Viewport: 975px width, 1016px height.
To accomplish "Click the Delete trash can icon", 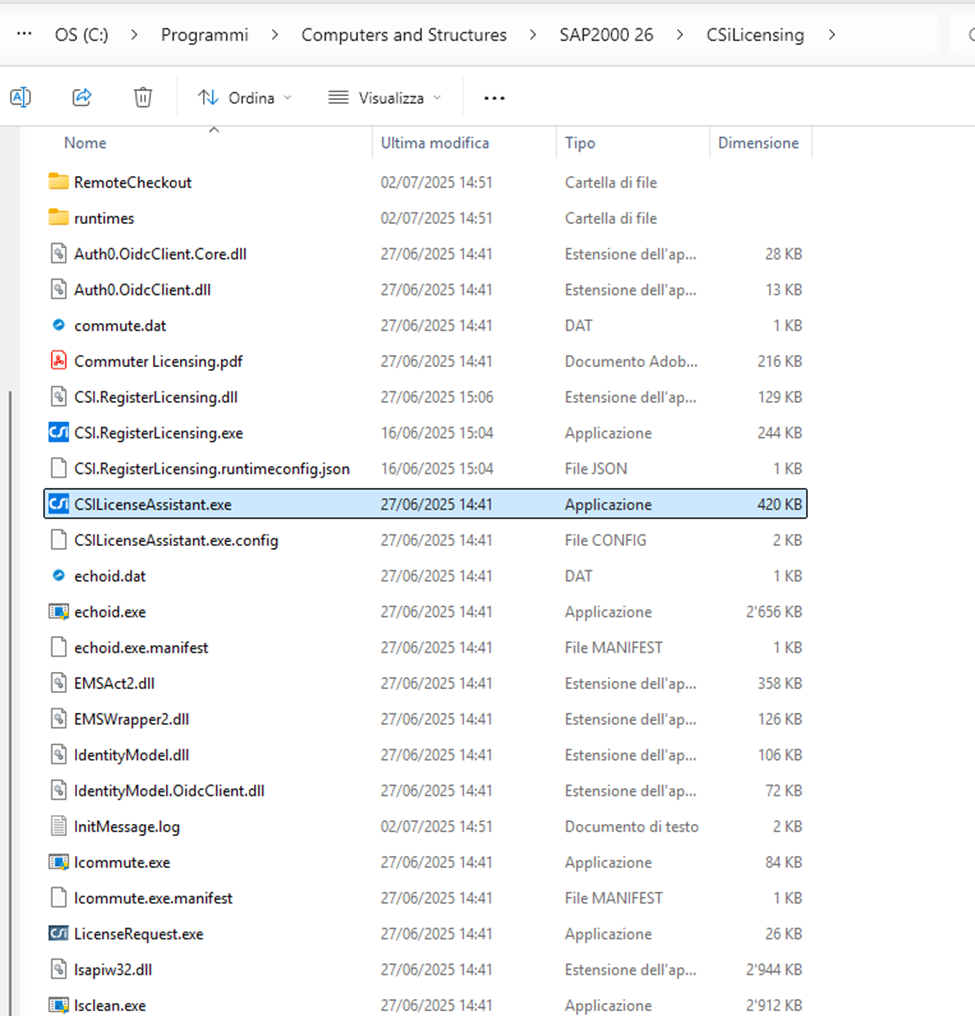I will [x=143, y=97].
